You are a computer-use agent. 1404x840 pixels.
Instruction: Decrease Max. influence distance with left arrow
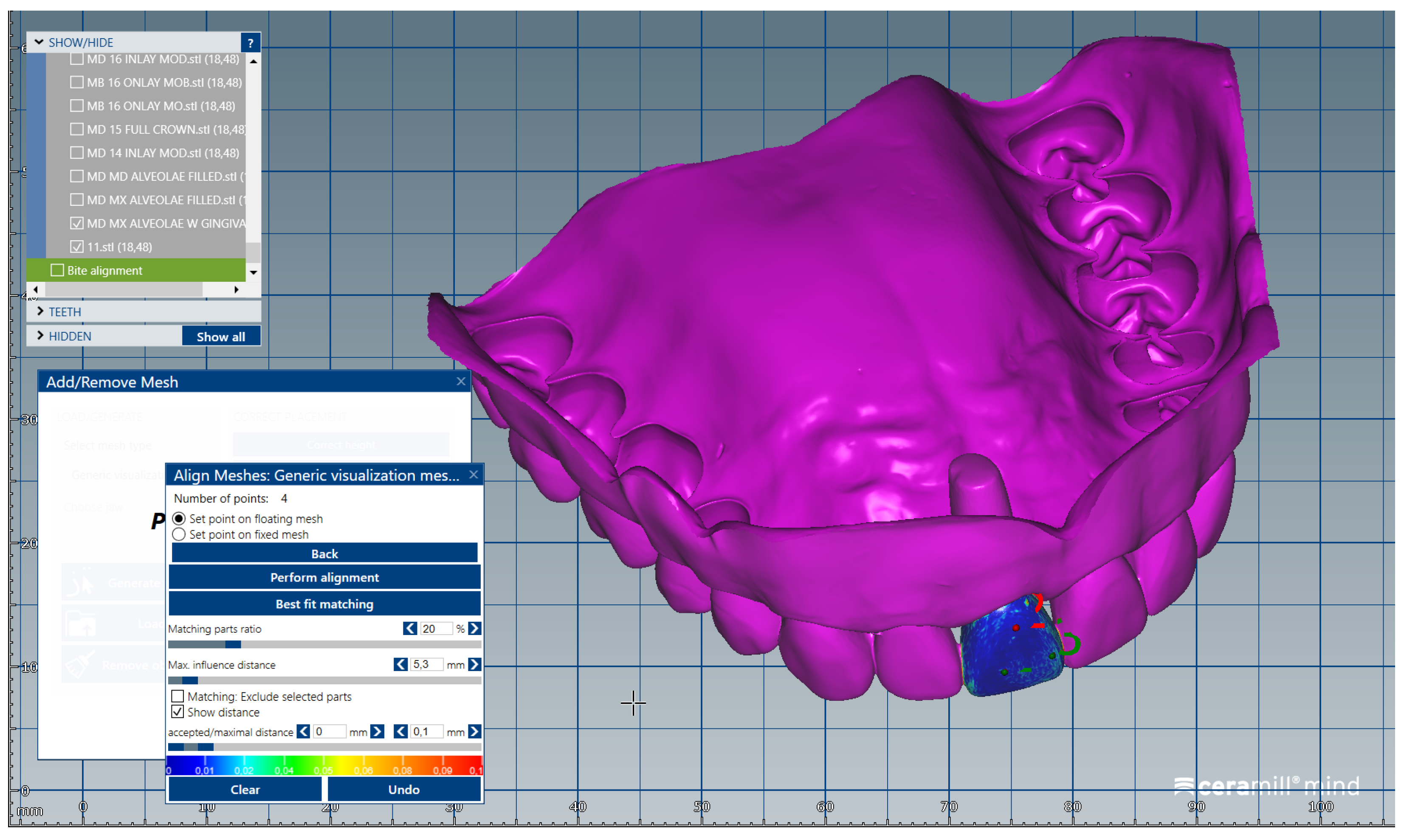click(x=400, y=664)
